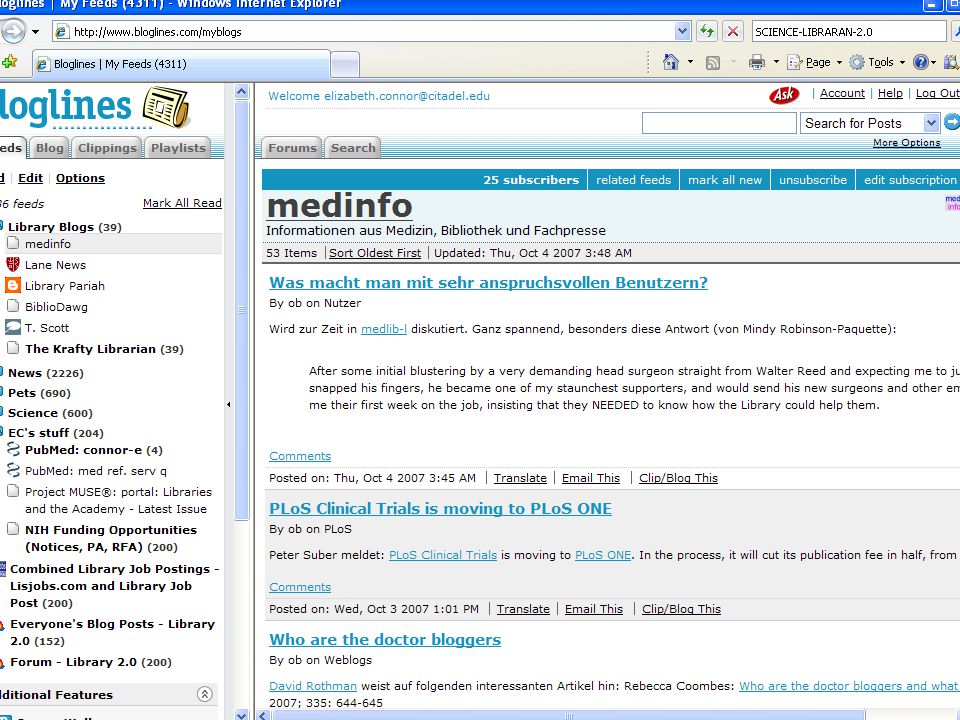This screenshot has width=960, height=720.
Task: Click the NIH Funding Opportunities page icon
Action: (12, 529)
